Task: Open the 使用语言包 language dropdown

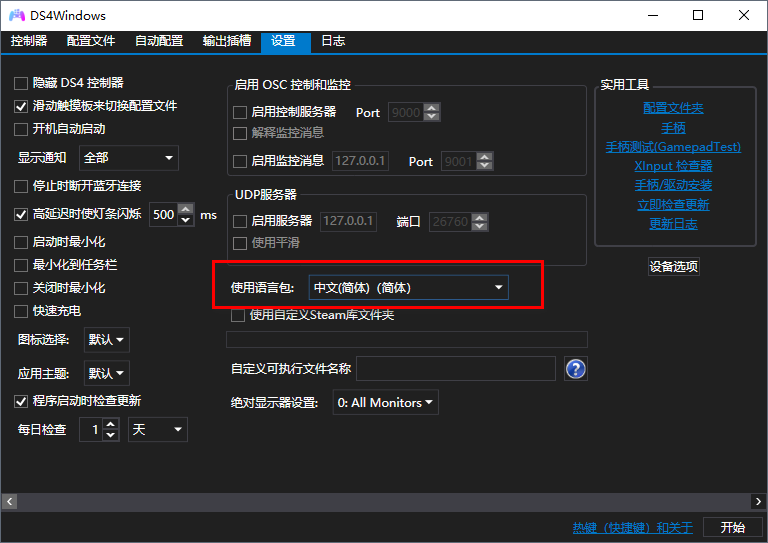Action: point(408,287)
